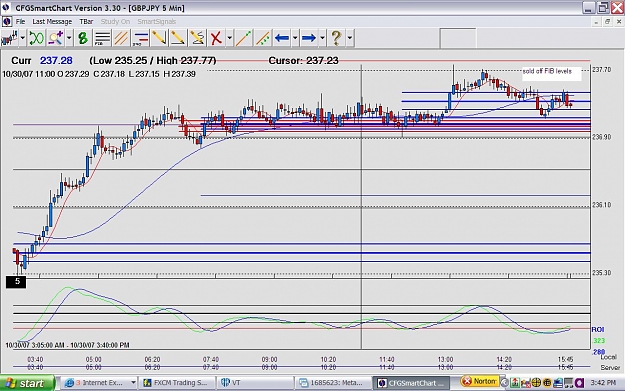Image resolution: width=625 pixels, height=391 pixels.
Task: Select the blue and red horizontal lines tool
Action: click(x=140, y=38)
